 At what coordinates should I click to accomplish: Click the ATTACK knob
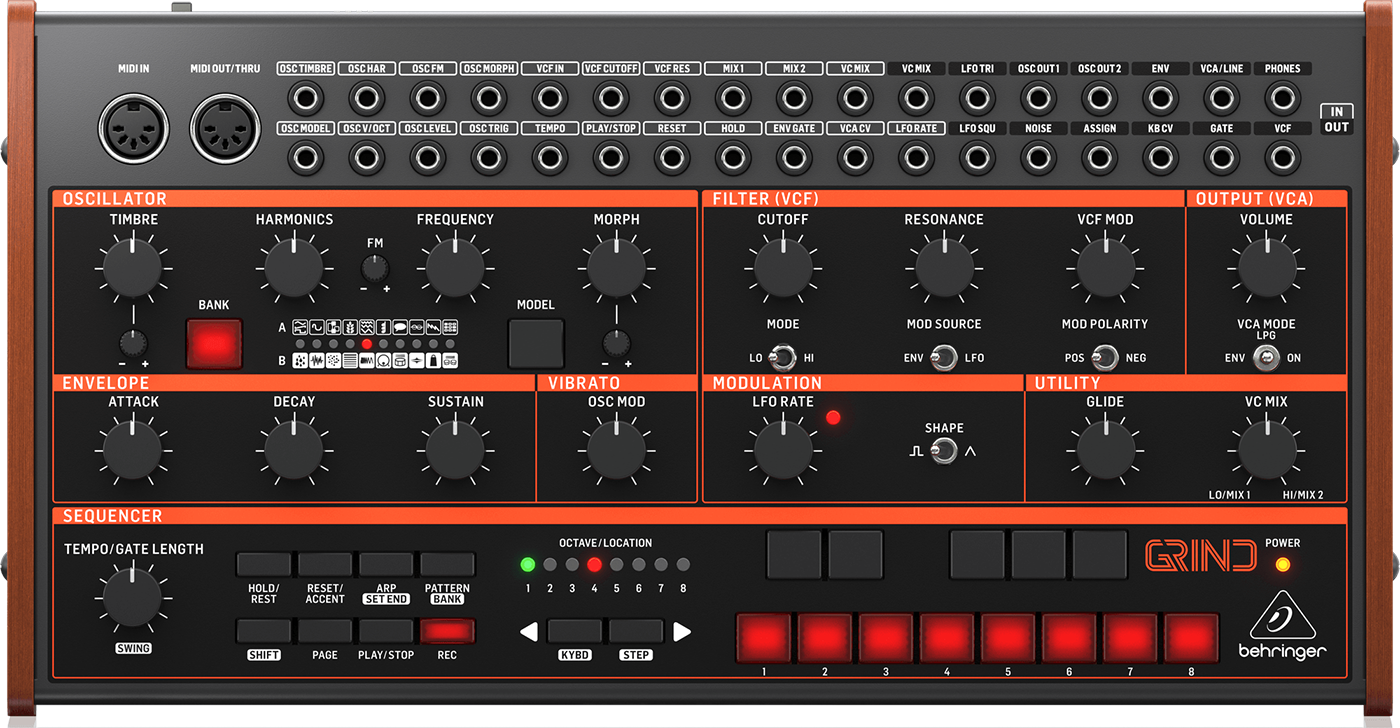(x=132, y=450)
